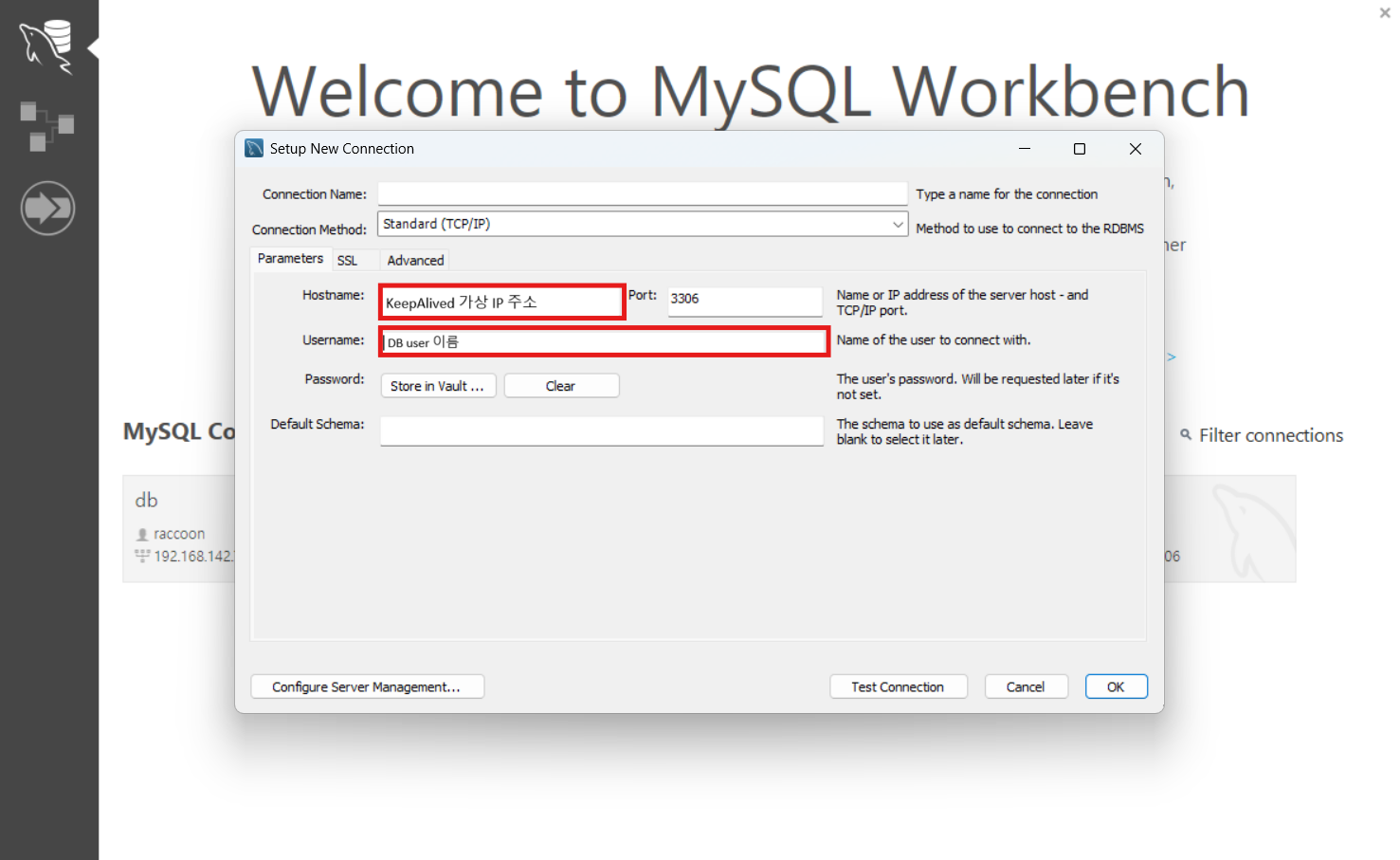The width and height of the screenshot is (1400, 860).
Task: Click the Test Connection button
Action: pos(898,686)
